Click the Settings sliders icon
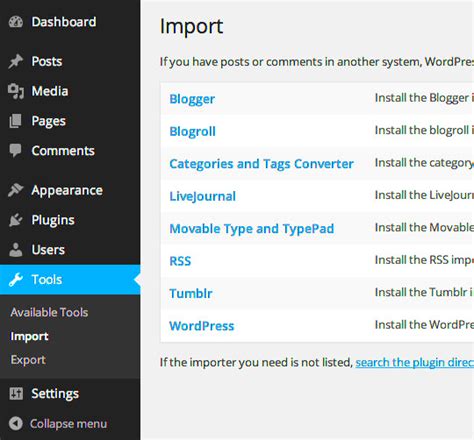 (x=16, y=394)
